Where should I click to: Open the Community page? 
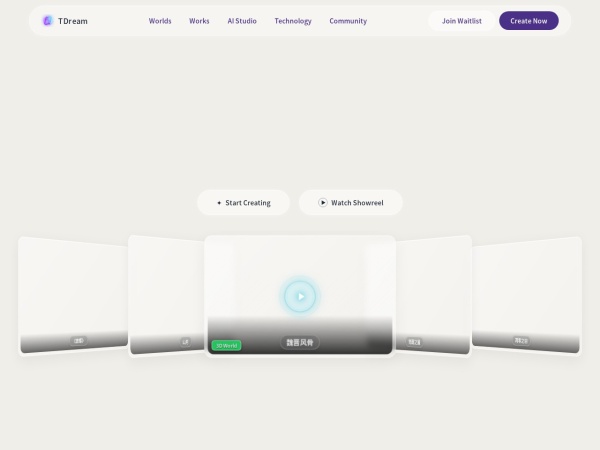(348, 21)
